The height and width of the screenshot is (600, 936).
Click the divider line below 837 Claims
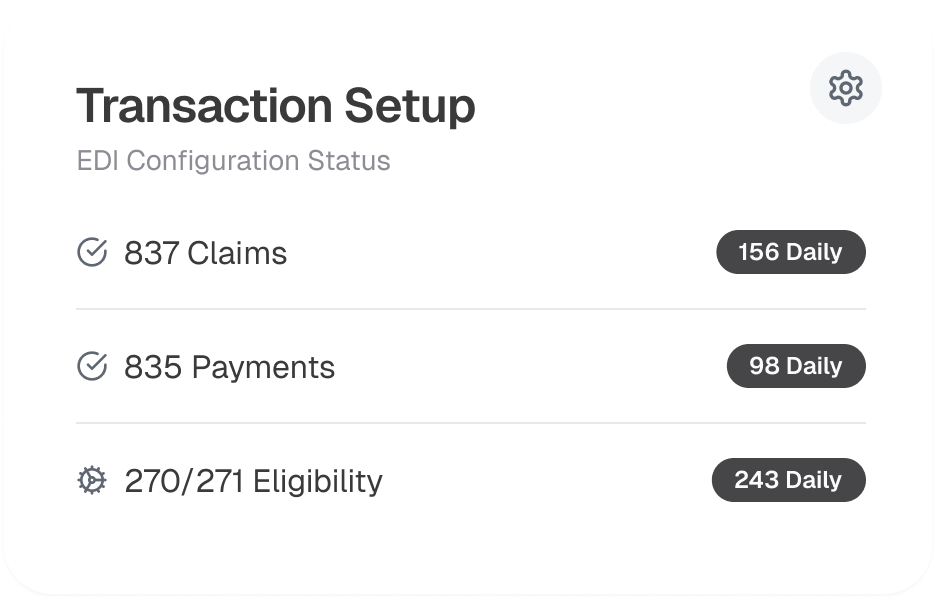point(471,309)
